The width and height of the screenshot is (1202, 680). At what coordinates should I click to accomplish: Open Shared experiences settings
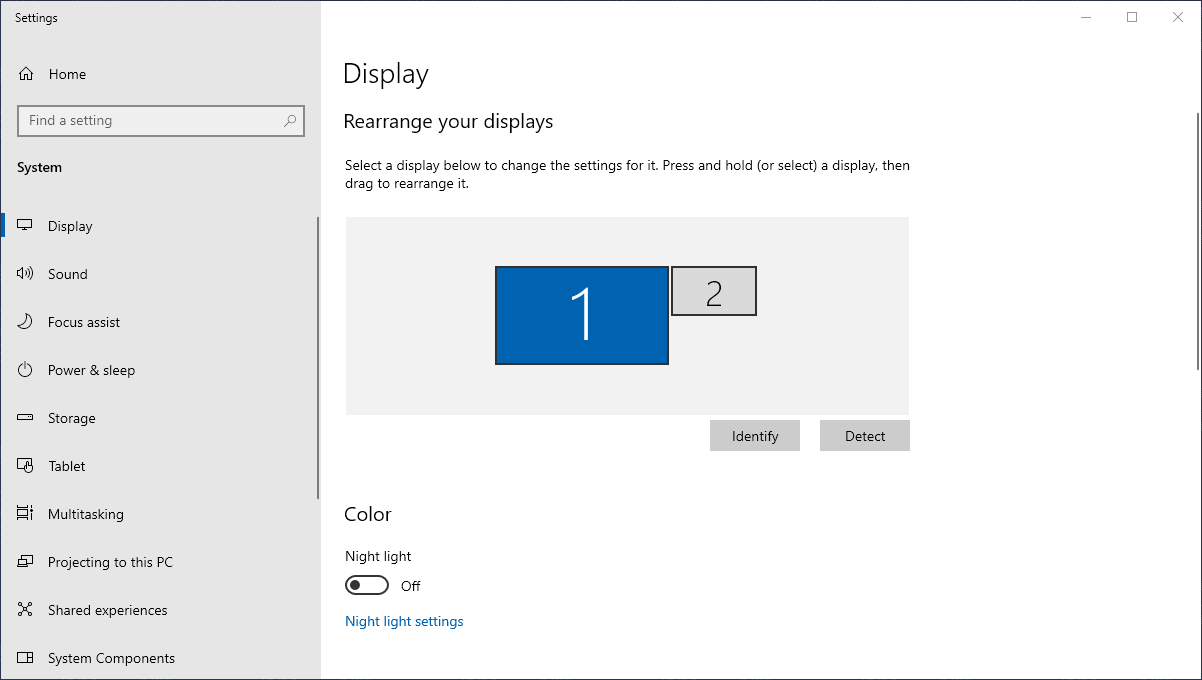point(107,610)
